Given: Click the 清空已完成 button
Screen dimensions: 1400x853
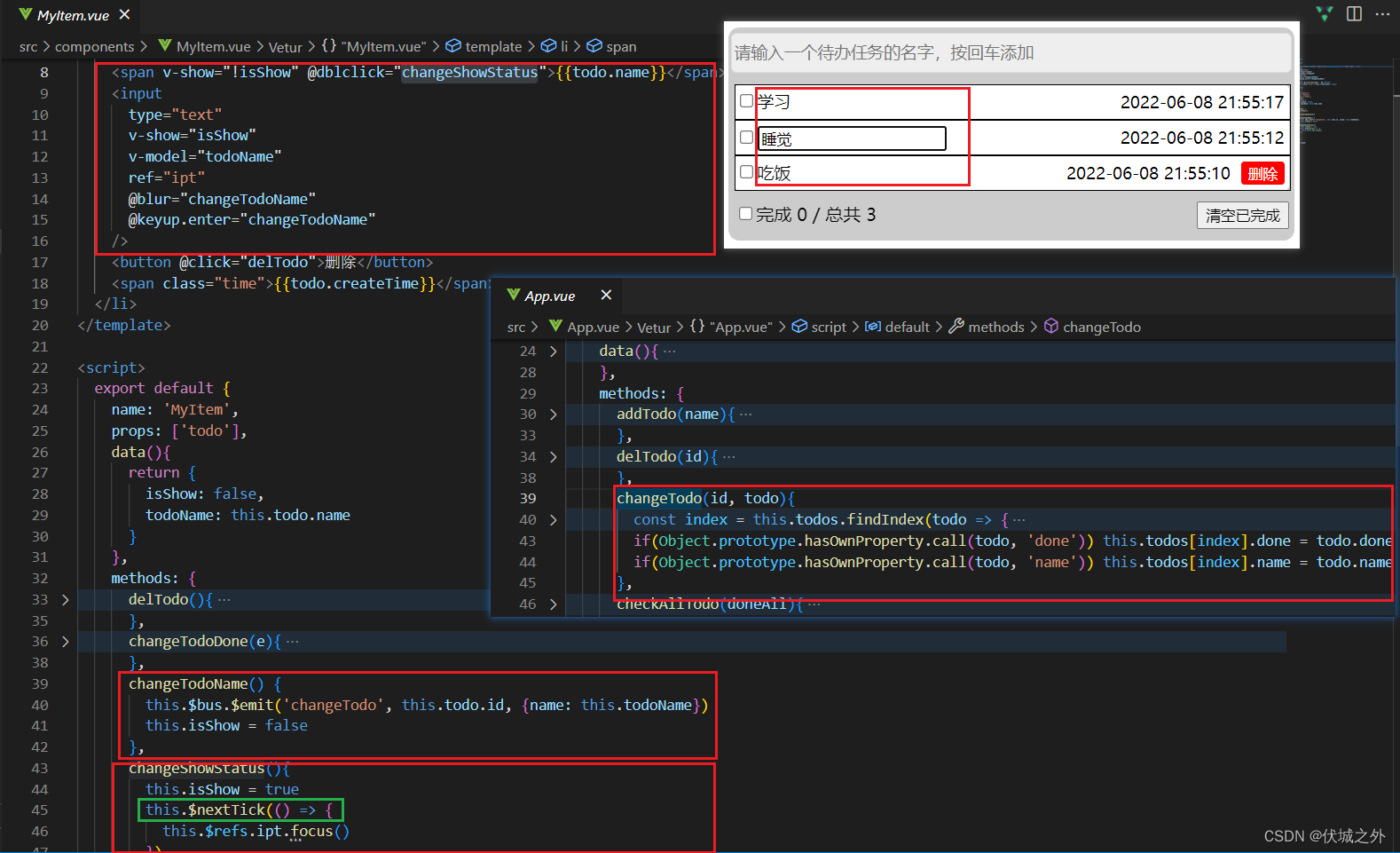Looking at the screenshot, I should click(x=1242, y=215).
